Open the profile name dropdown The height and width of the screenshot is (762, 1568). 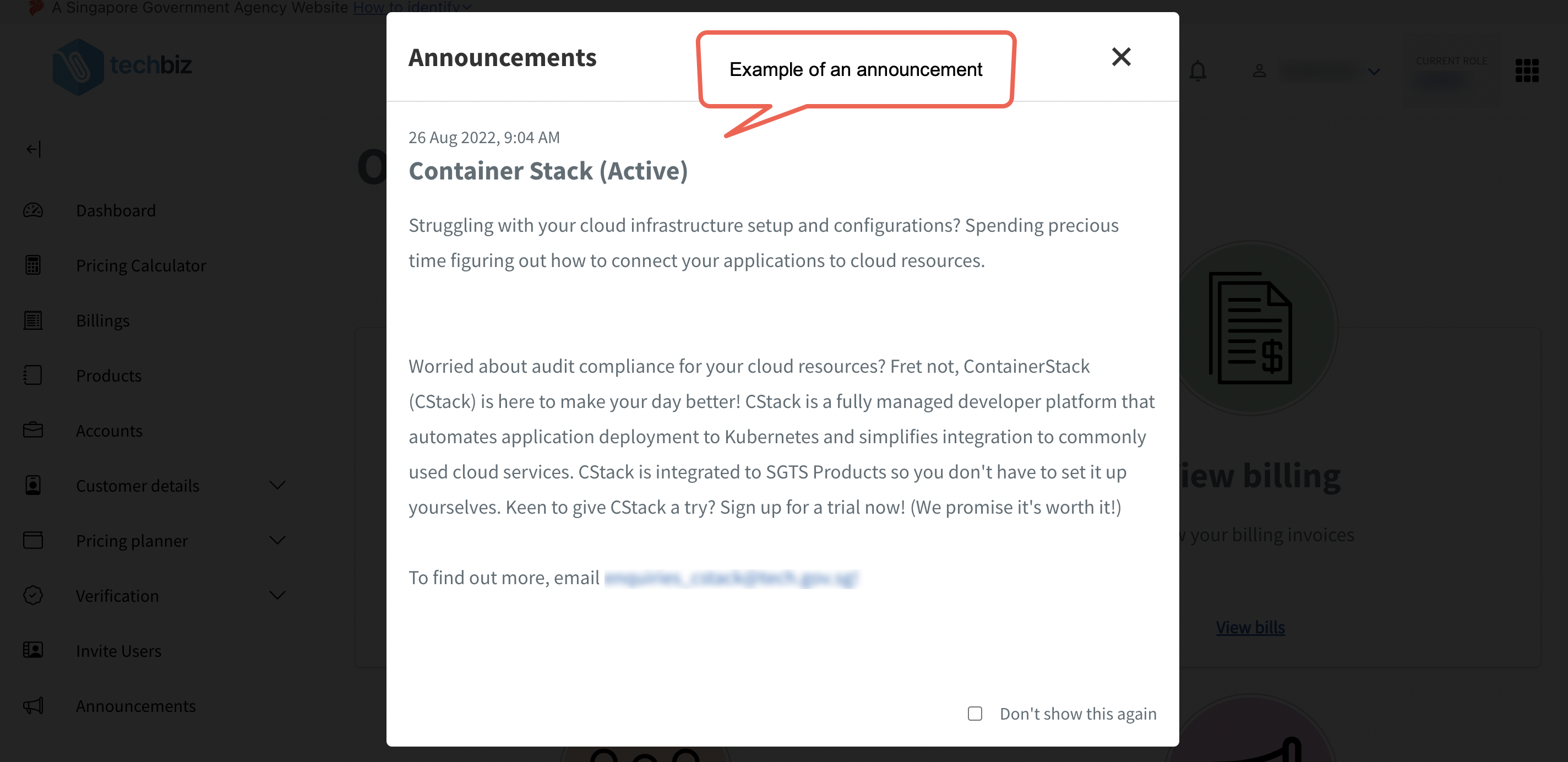pos(1374,72)
